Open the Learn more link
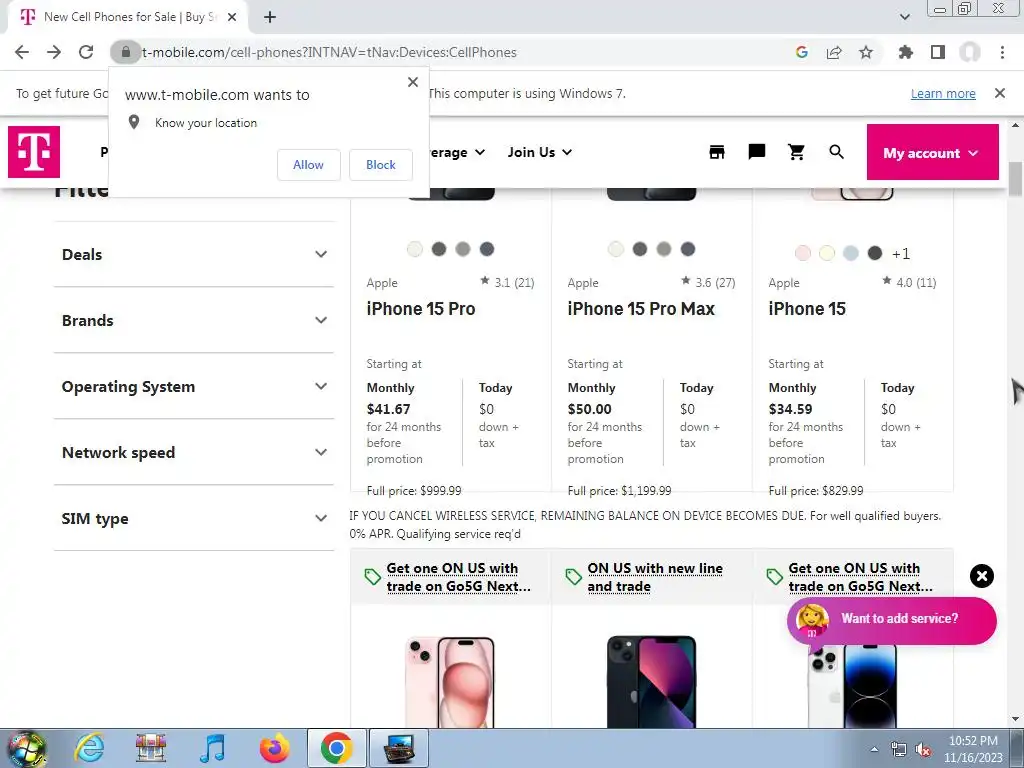Image resolution: width=1024 pixels, height=768 pixels. tap(943, 93)
